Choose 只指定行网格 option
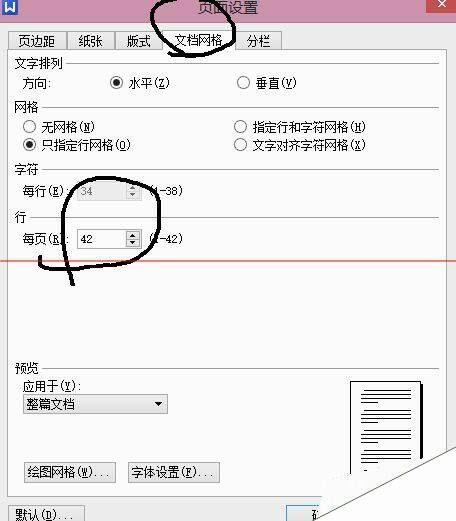The width and height of the screenshot is (456, 521). tap(29, 145)
